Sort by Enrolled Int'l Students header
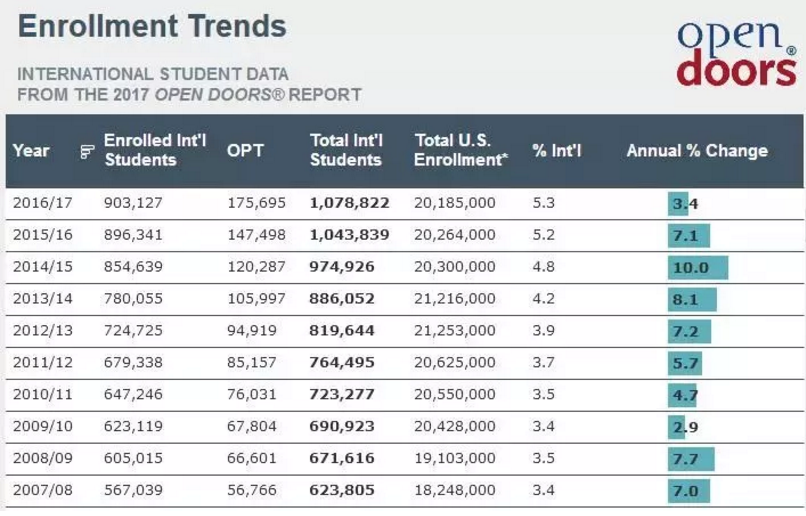 pos(155,150)
